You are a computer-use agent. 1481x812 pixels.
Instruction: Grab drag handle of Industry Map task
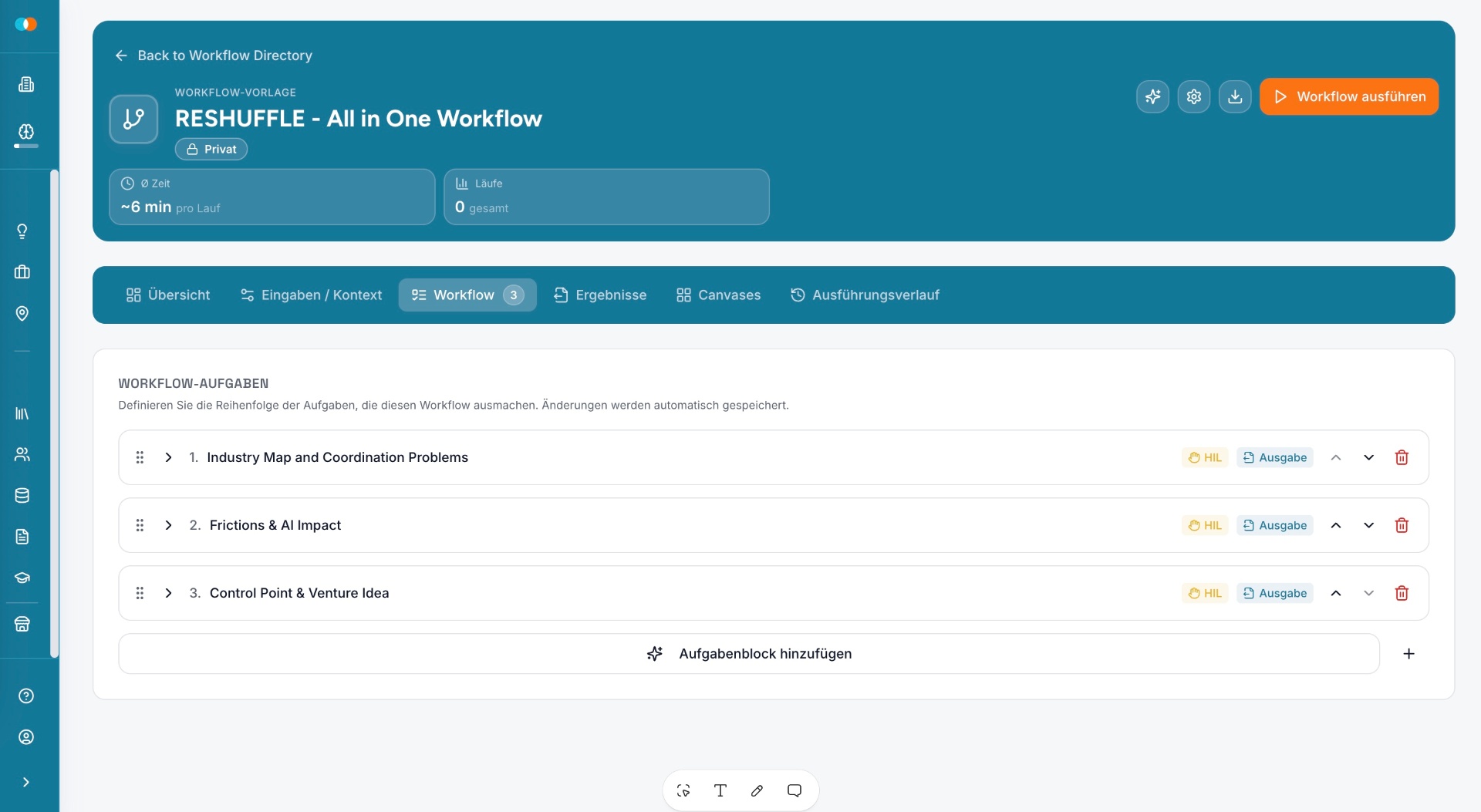[140, 457]
